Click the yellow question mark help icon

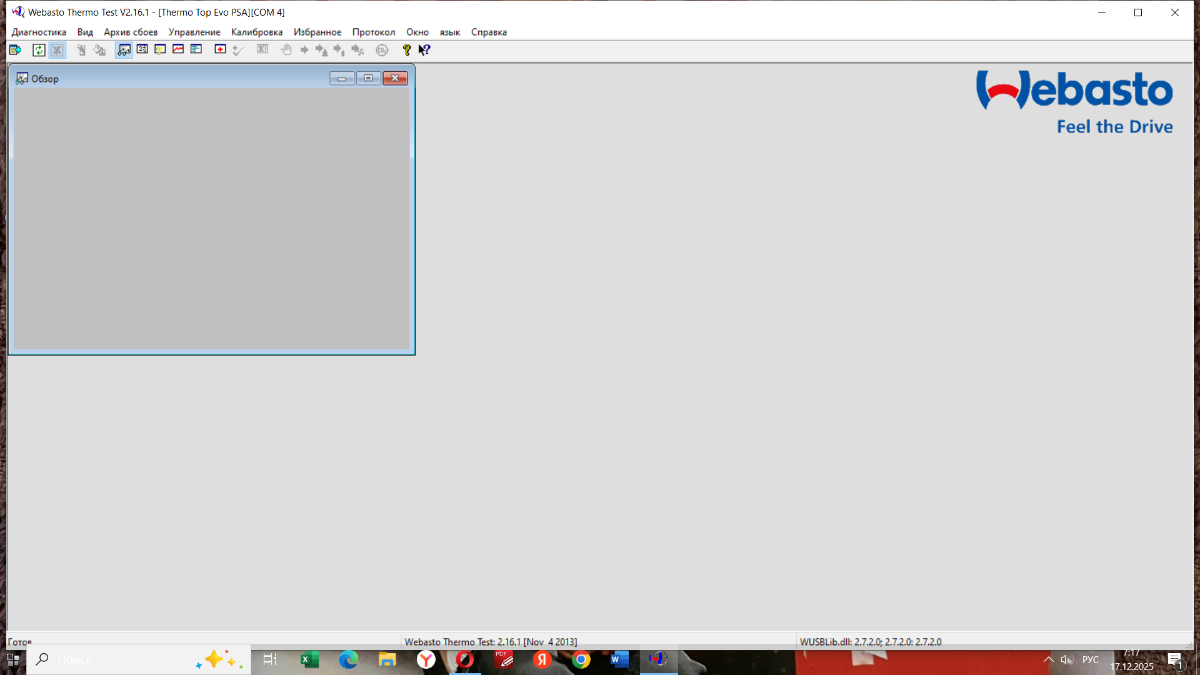pos(406,50)
